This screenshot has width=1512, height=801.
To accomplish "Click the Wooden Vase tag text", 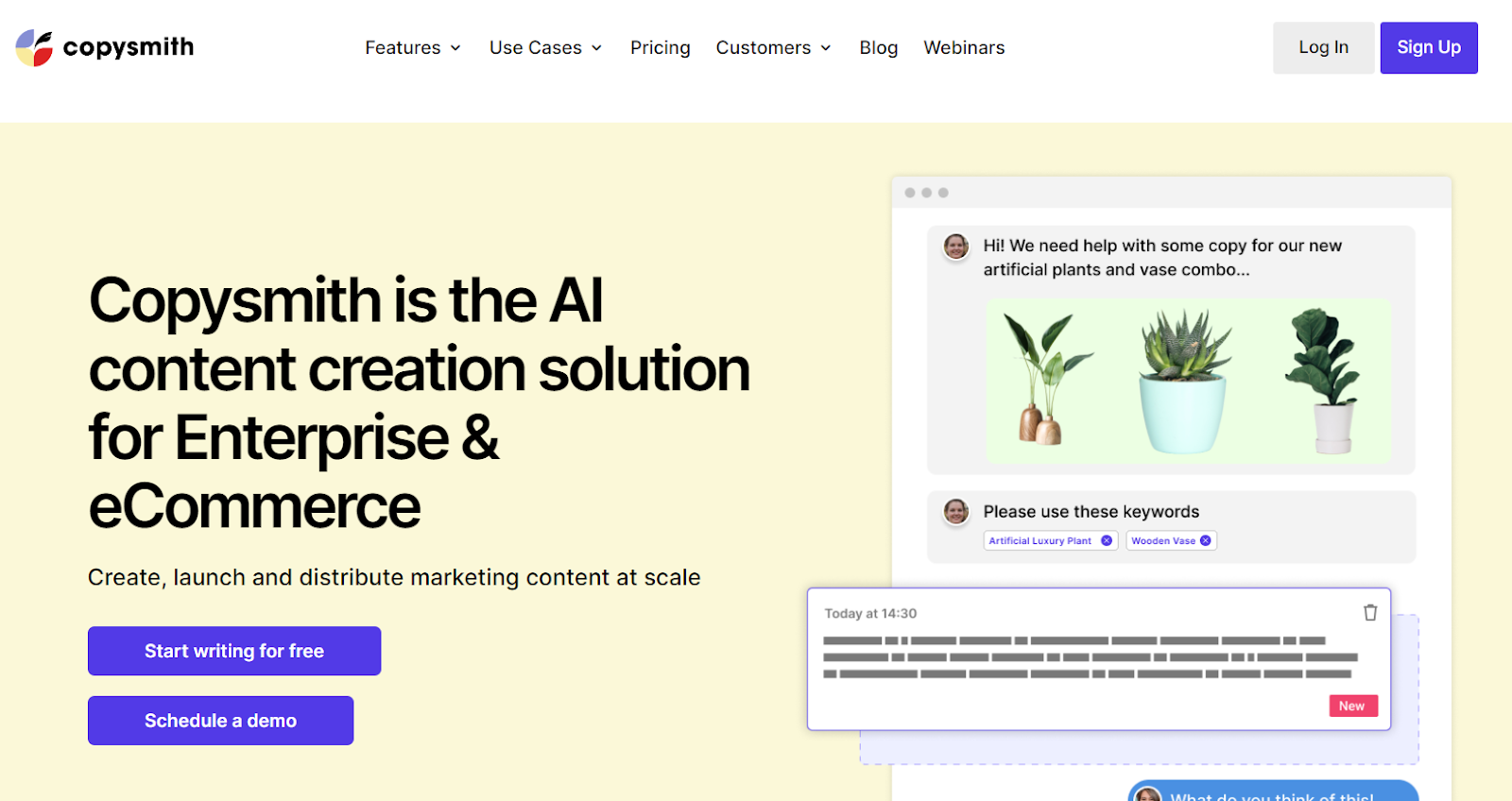I will 1163,541.
